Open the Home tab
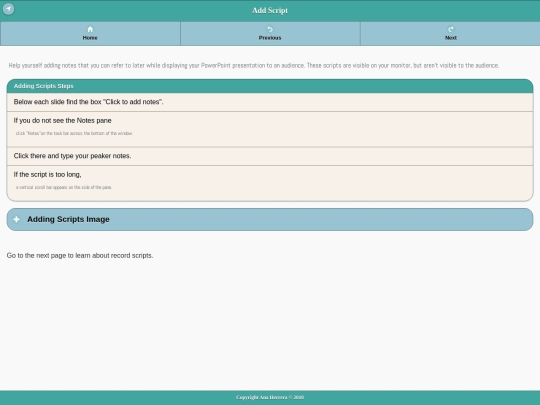The height and width of the screenshot is (405, 540). [x=90, y=34]
